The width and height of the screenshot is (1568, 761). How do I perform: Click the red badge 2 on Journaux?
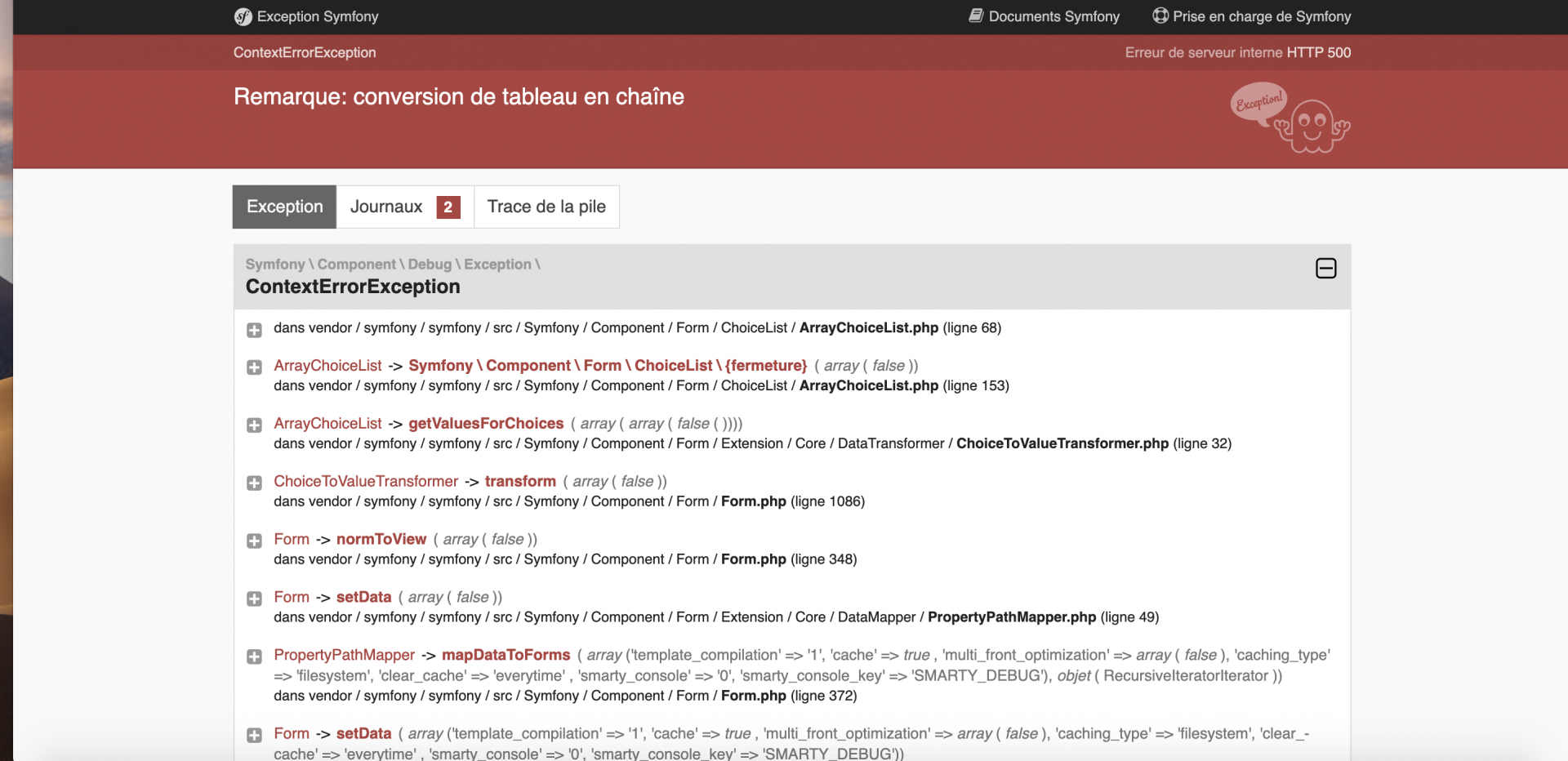coord(448,207)
